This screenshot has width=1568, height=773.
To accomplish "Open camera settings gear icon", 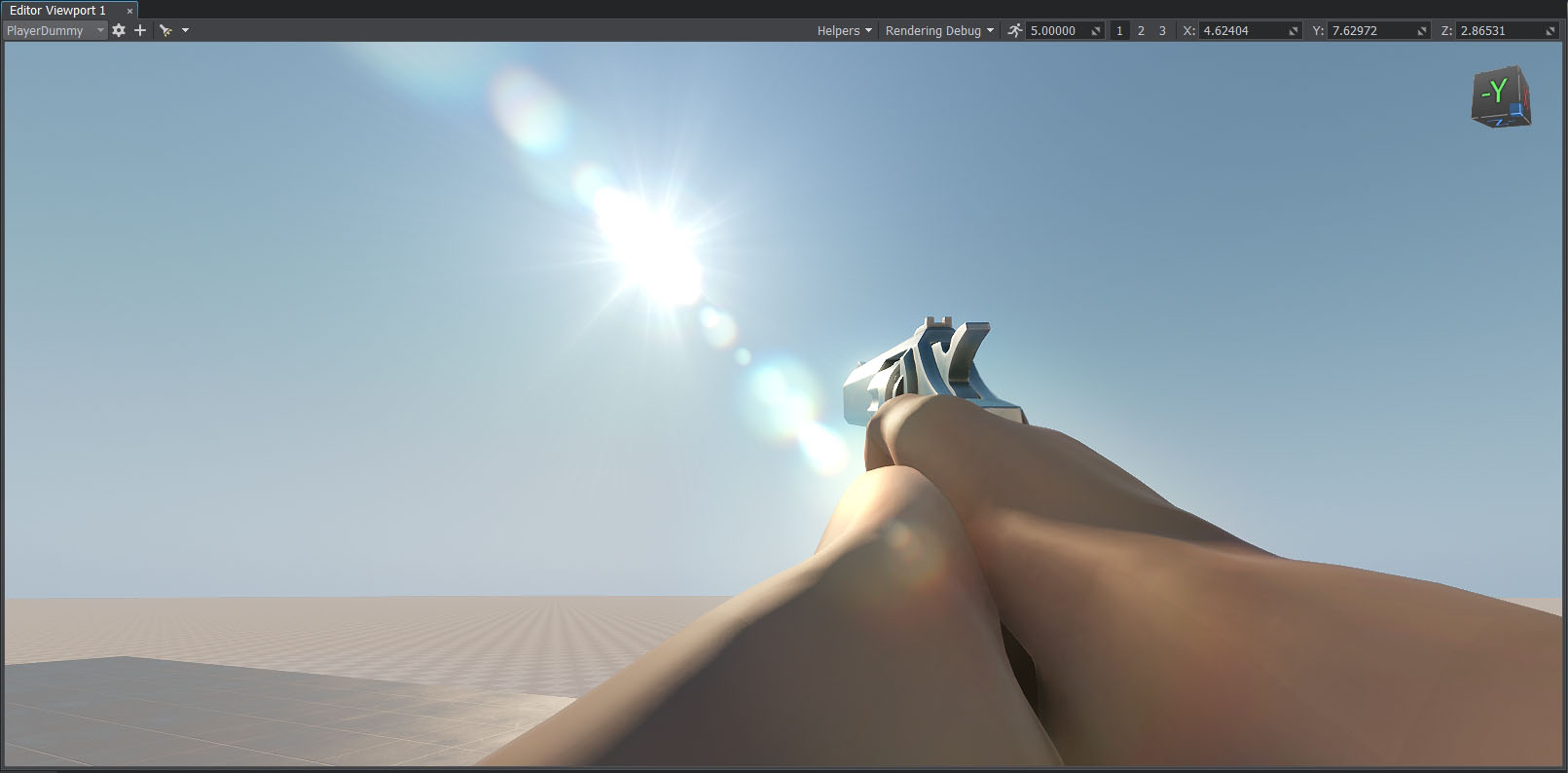I will [x=119, y=30].
